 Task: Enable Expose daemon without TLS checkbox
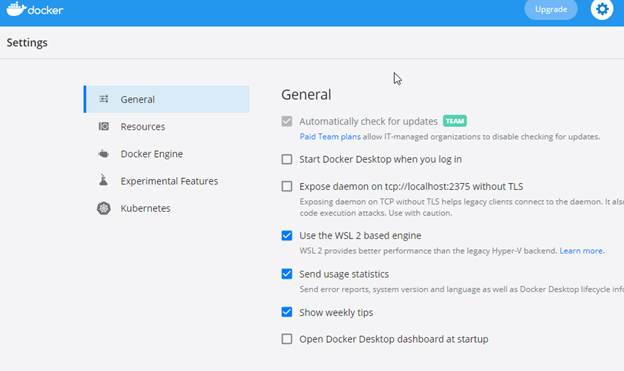287,186
